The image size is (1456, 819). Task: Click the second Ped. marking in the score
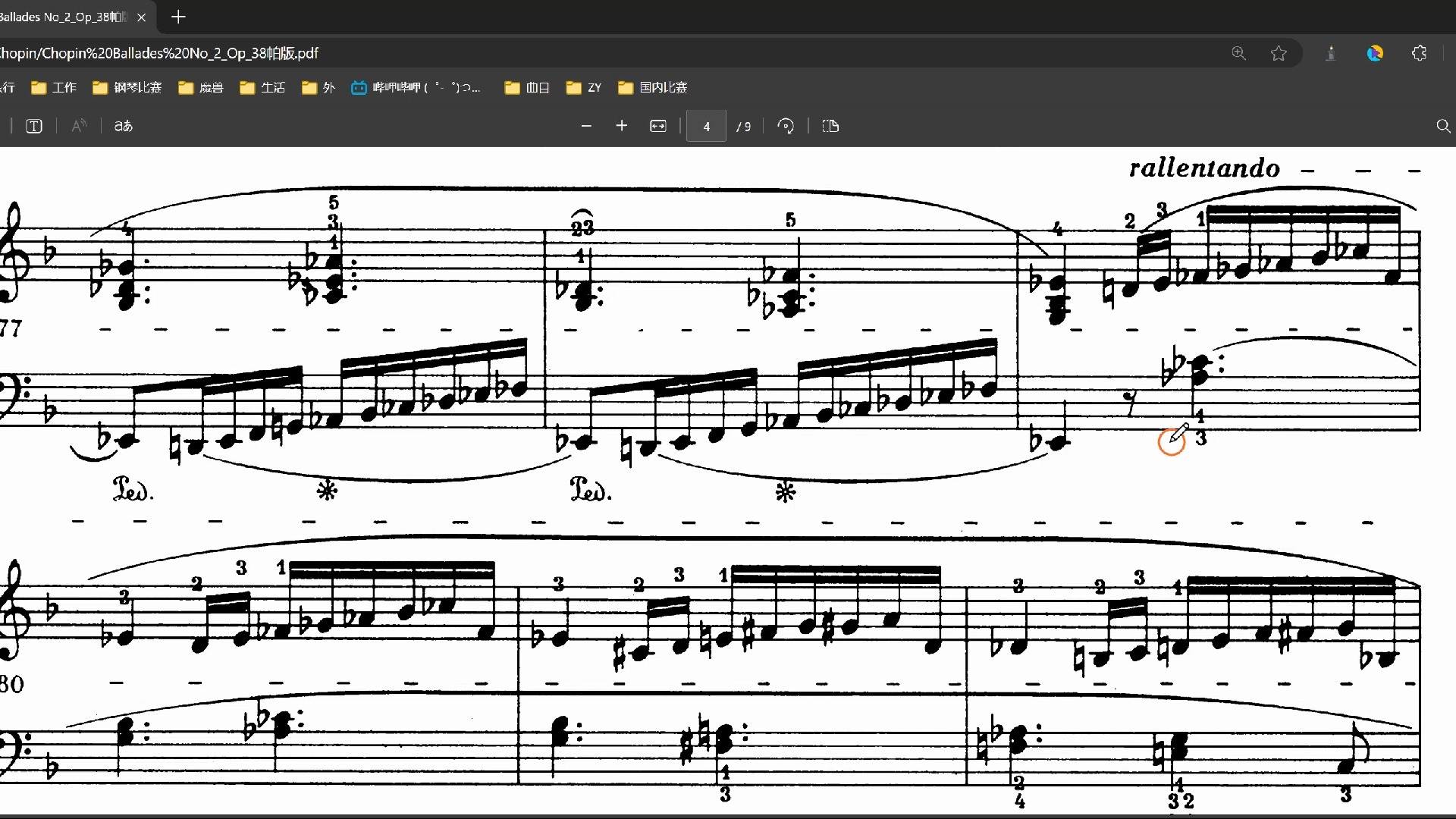click(x=591, y=490)
